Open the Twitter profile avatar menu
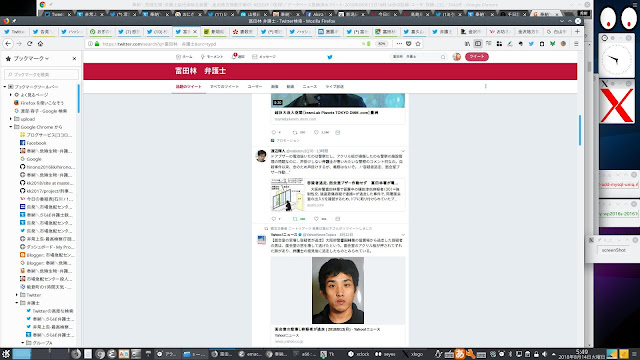 click(457, 57)
